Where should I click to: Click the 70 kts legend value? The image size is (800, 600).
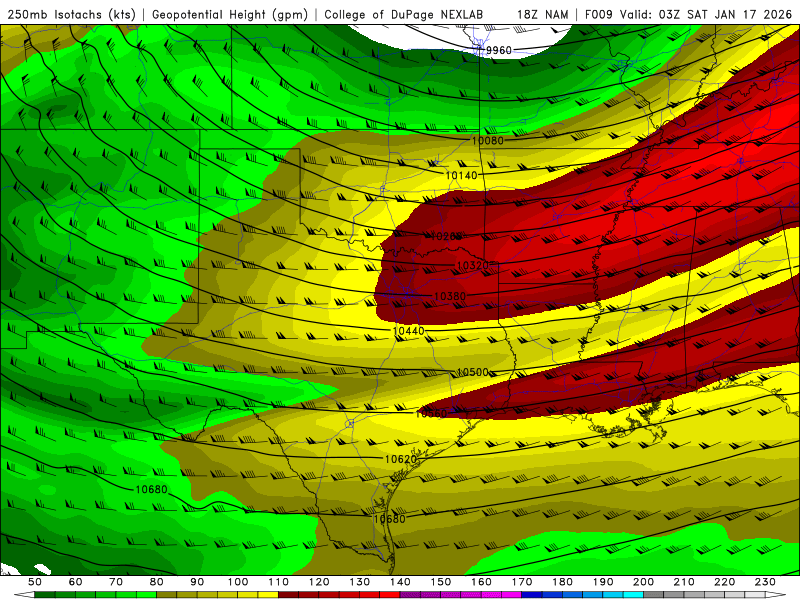pyautogui.click(x=116, y=582)
